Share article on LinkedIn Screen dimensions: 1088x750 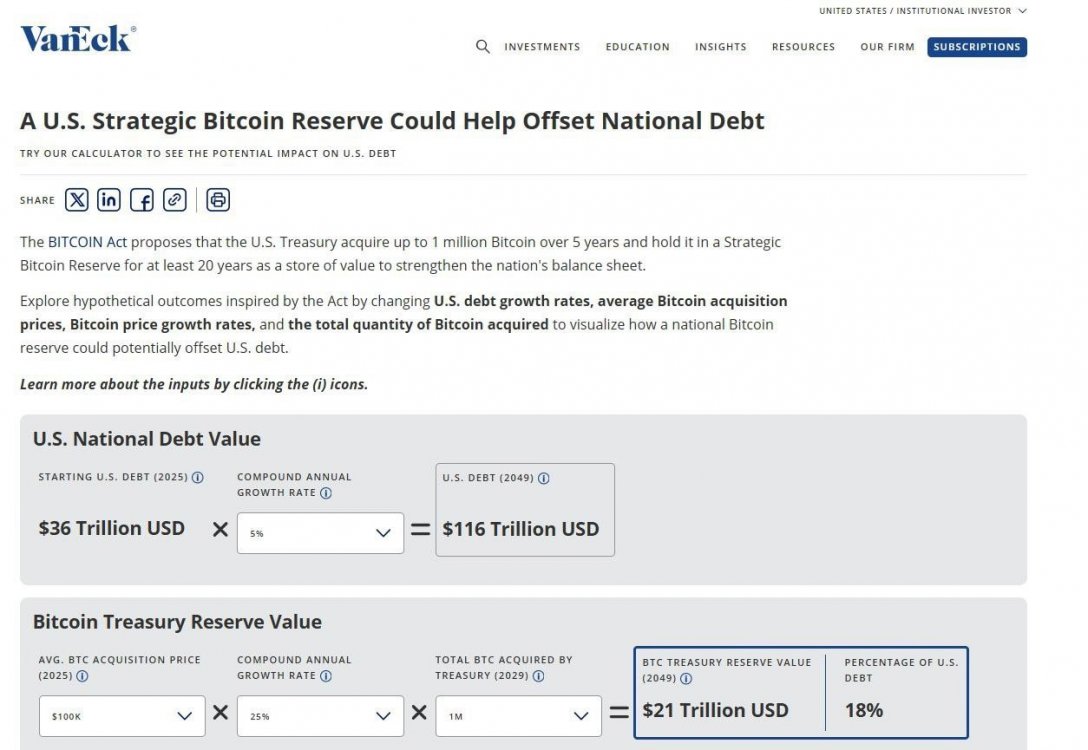point(109,200)
